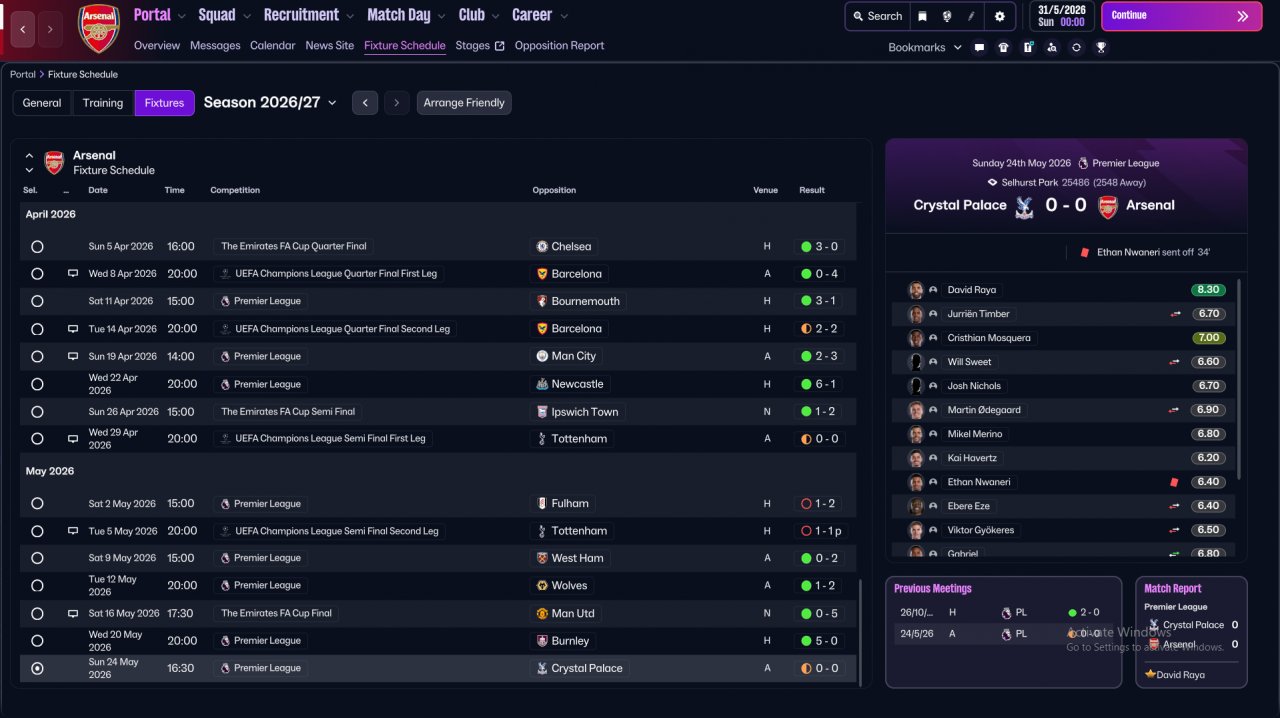The height and width of the screenshot is (718, 1280).
Task: Switch to the Training tab
Action: point(103,103)
